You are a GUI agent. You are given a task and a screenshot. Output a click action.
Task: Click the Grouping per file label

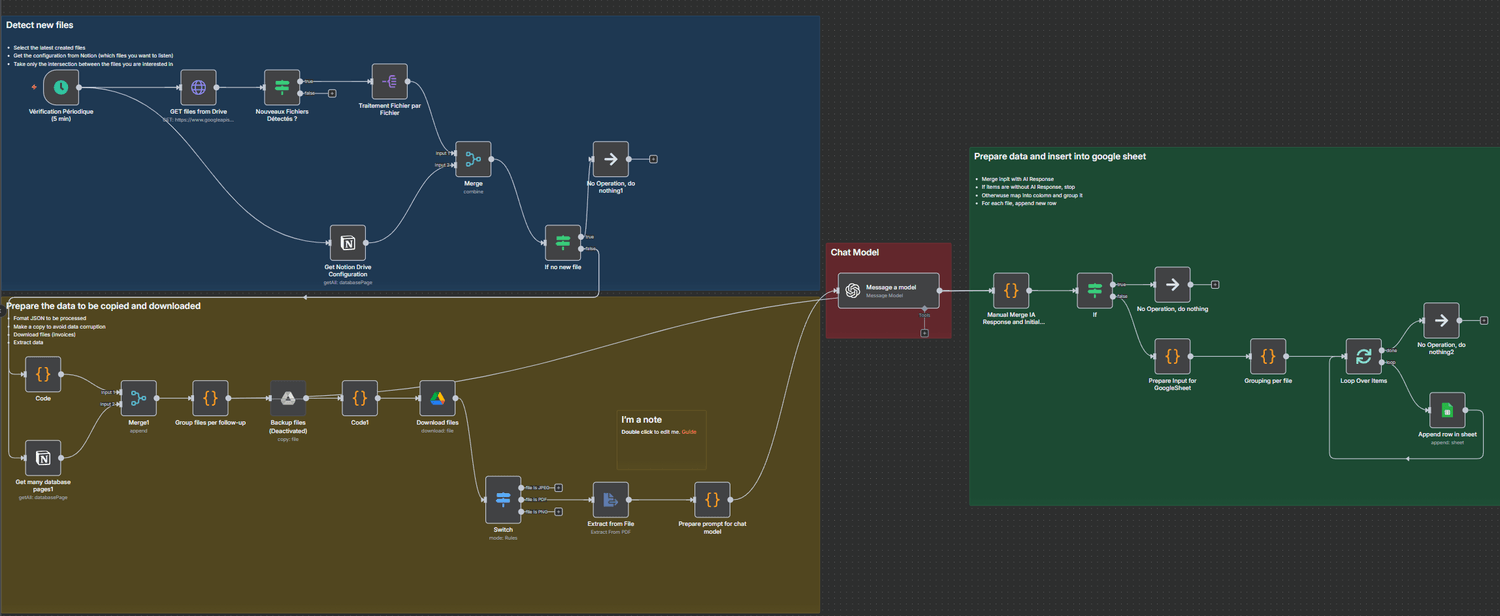[x=1268, y=381]
